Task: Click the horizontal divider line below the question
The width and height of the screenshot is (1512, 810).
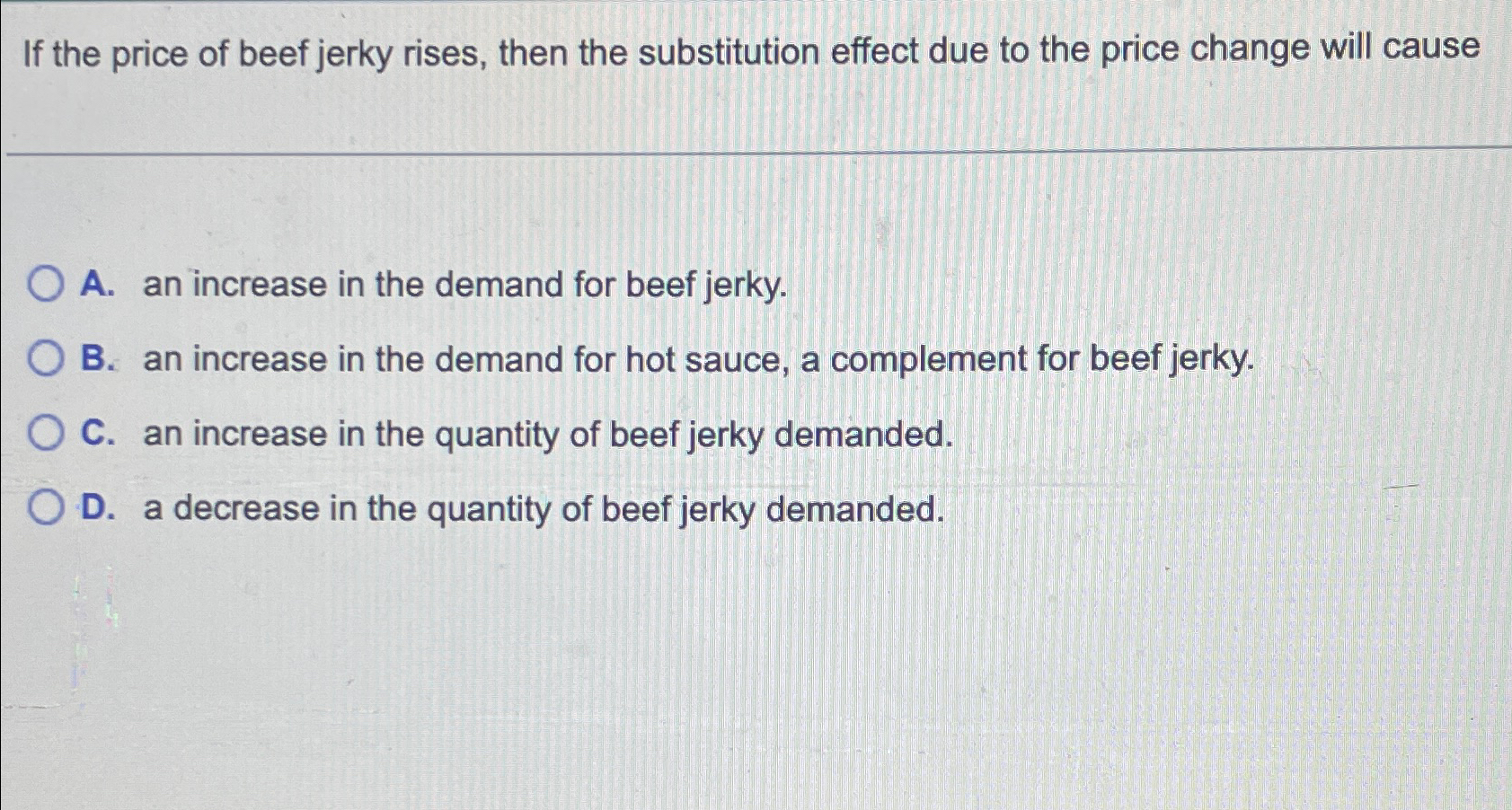Action: [x=755, y=151]
